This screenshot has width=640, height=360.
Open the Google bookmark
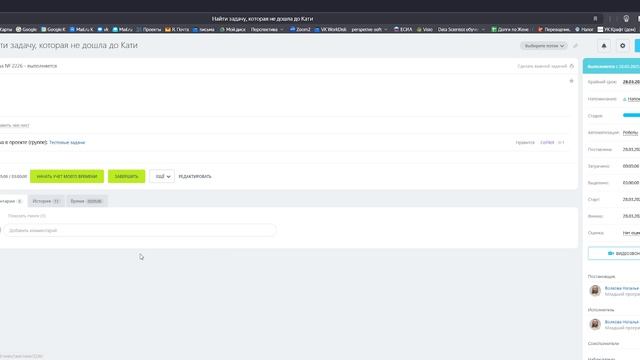point(27,29)
